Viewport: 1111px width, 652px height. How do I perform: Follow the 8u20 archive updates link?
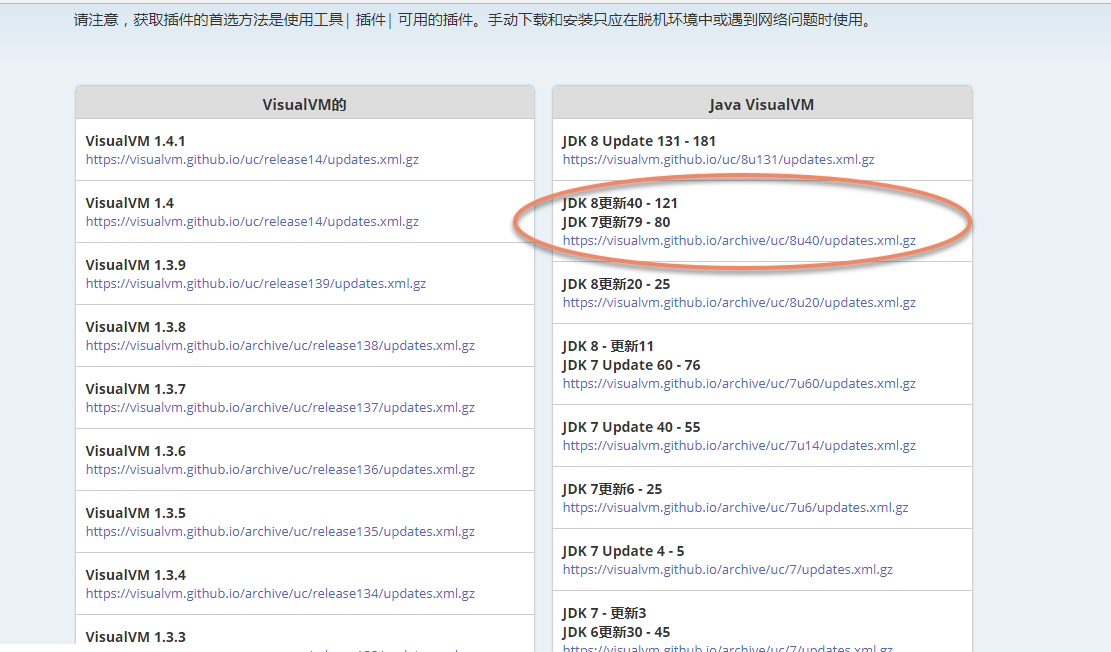pyautogui.click(x=739, y=303)
